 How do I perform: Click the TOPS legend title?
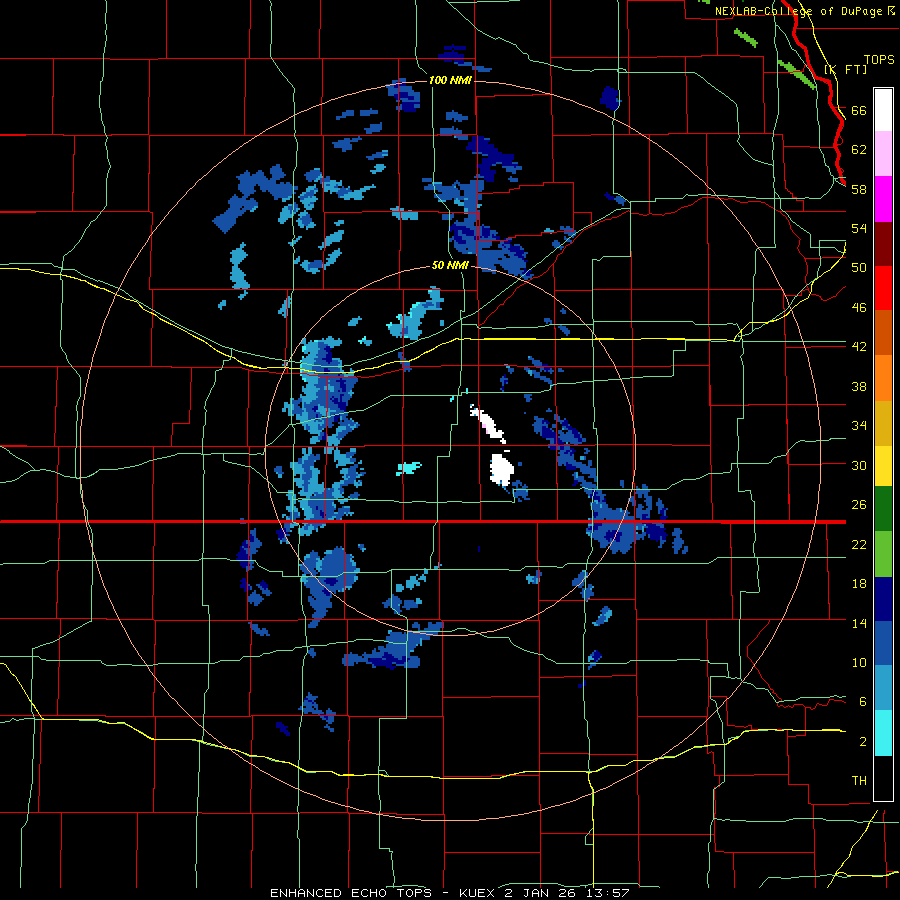(x=879, y=59)
